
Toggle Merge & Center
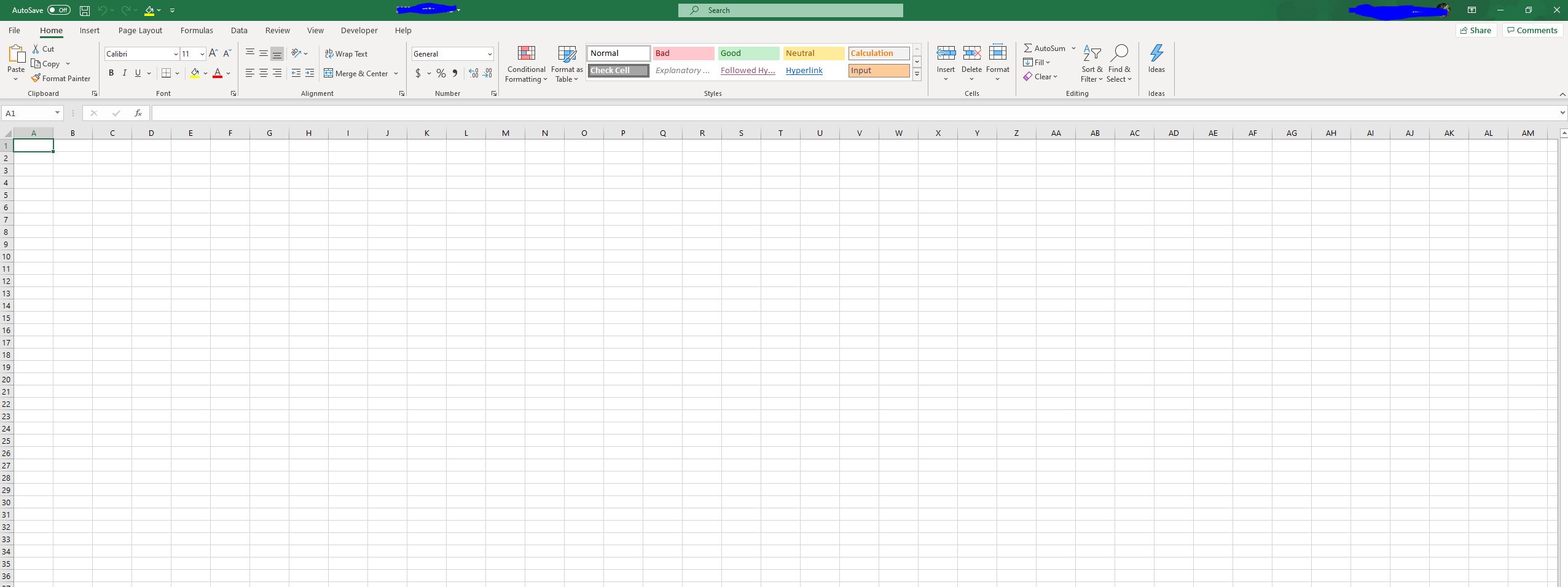pyautogui.click(x=356, y=73)
